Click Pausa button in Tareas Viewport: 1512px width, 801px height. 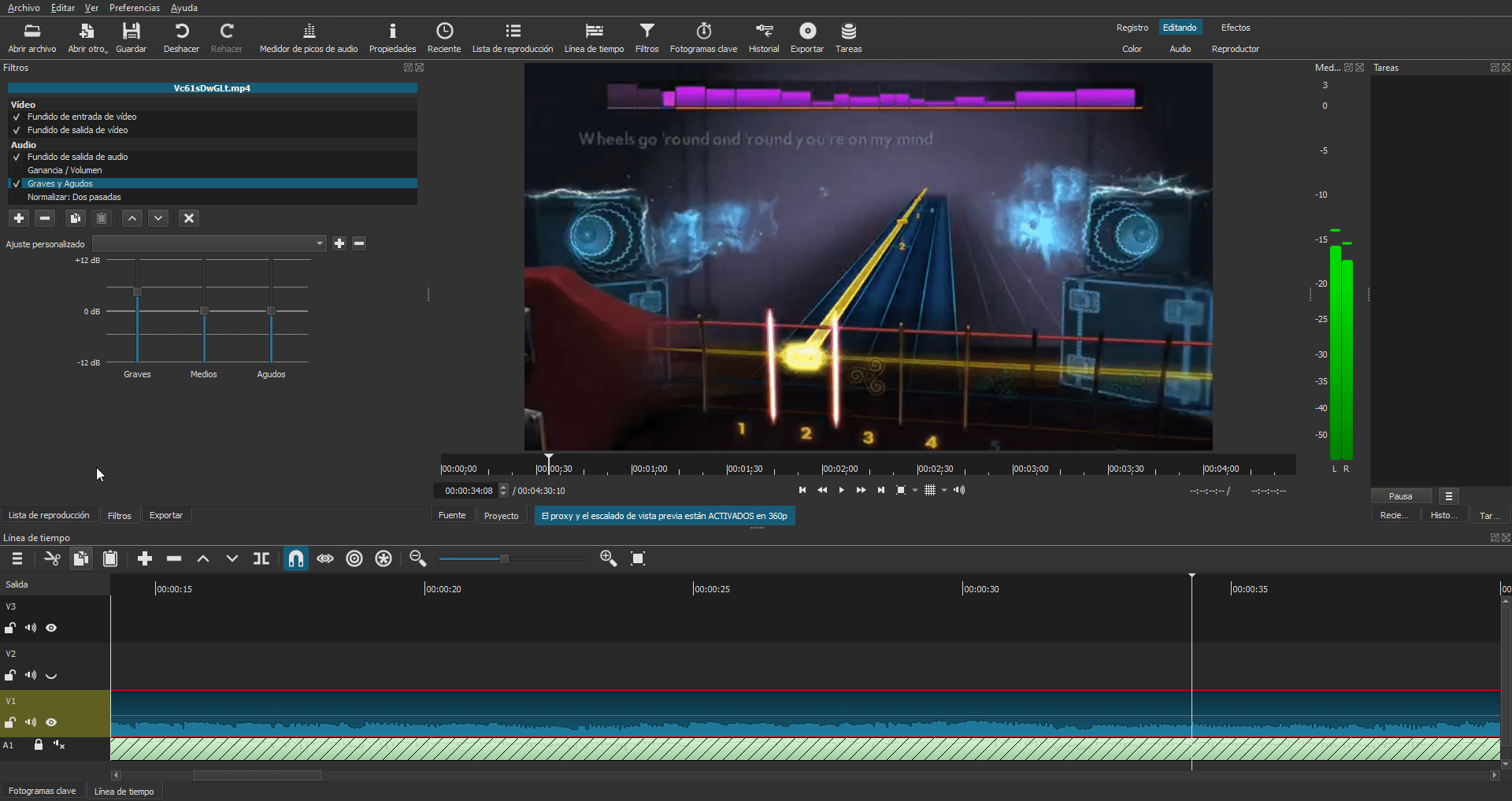tap(1400, 496)
